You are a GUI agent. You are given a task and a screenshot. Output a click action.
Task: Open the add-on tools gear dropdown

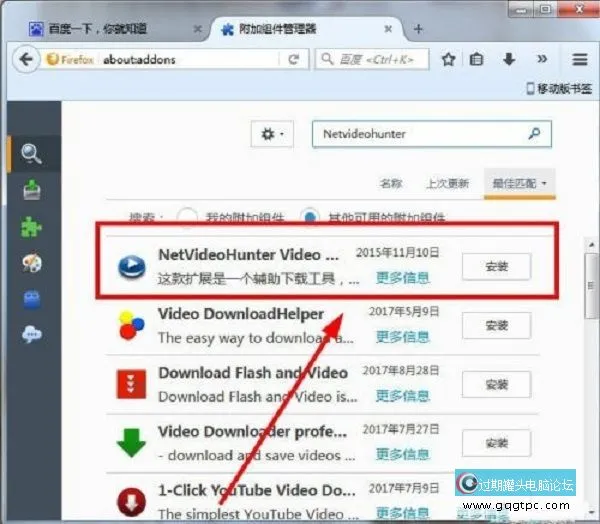[x=272, y=134]
